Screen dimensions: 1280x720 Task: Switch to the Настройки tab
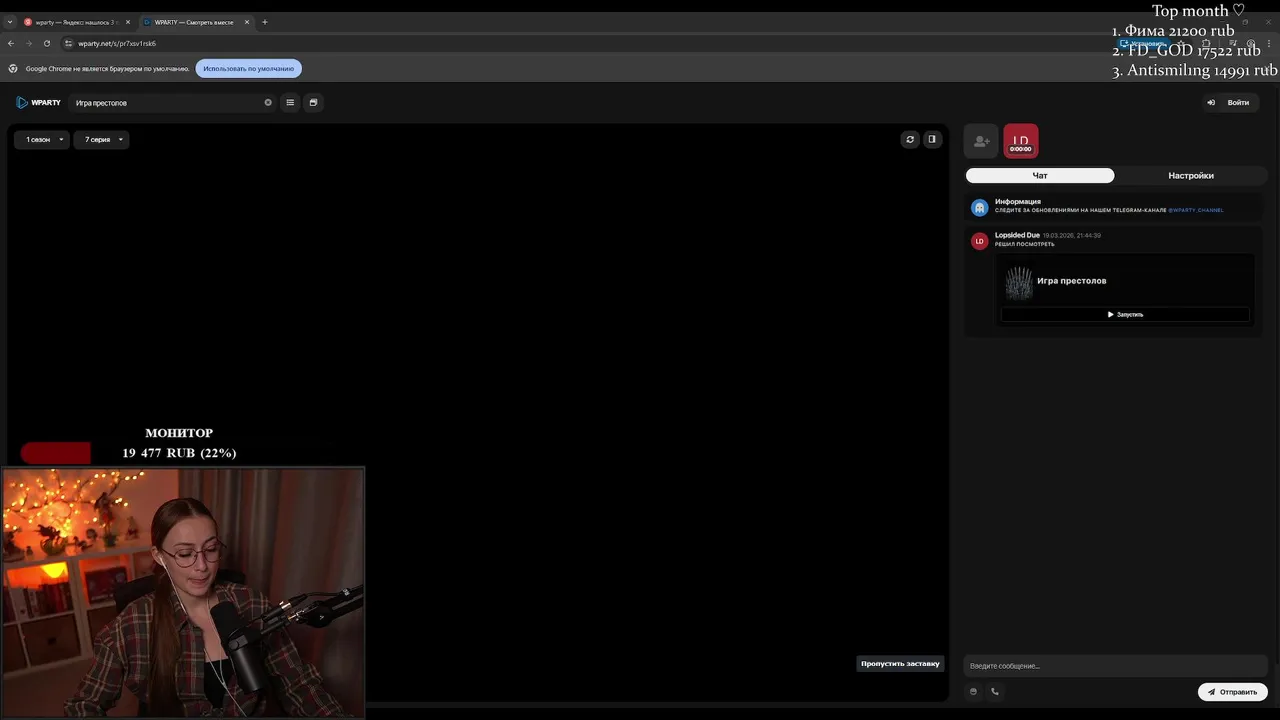tap(1191, 175)
